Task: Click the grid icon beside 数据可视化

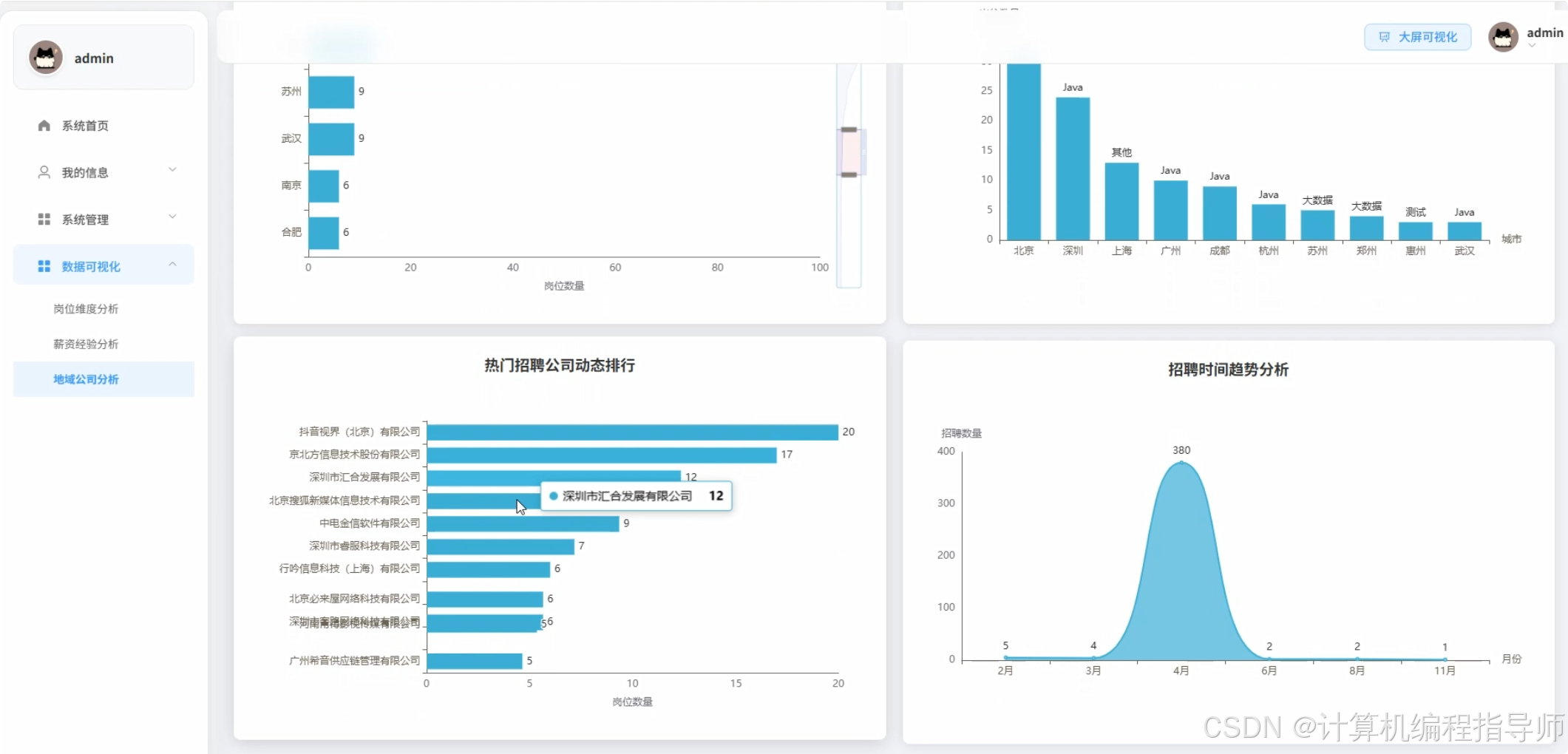Action: coord(44,266)
